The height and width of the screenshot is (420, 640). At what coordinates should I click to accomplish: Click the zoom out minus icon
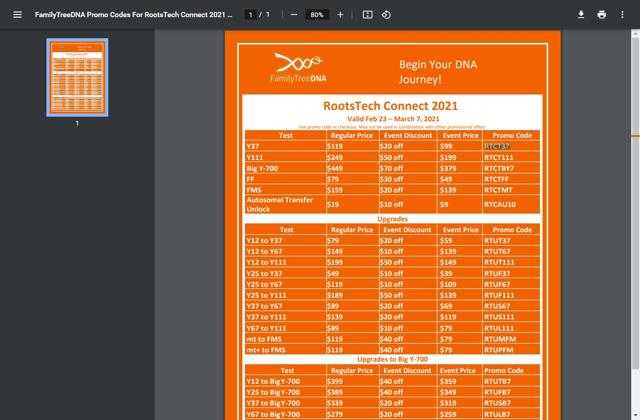coord(294,15)
